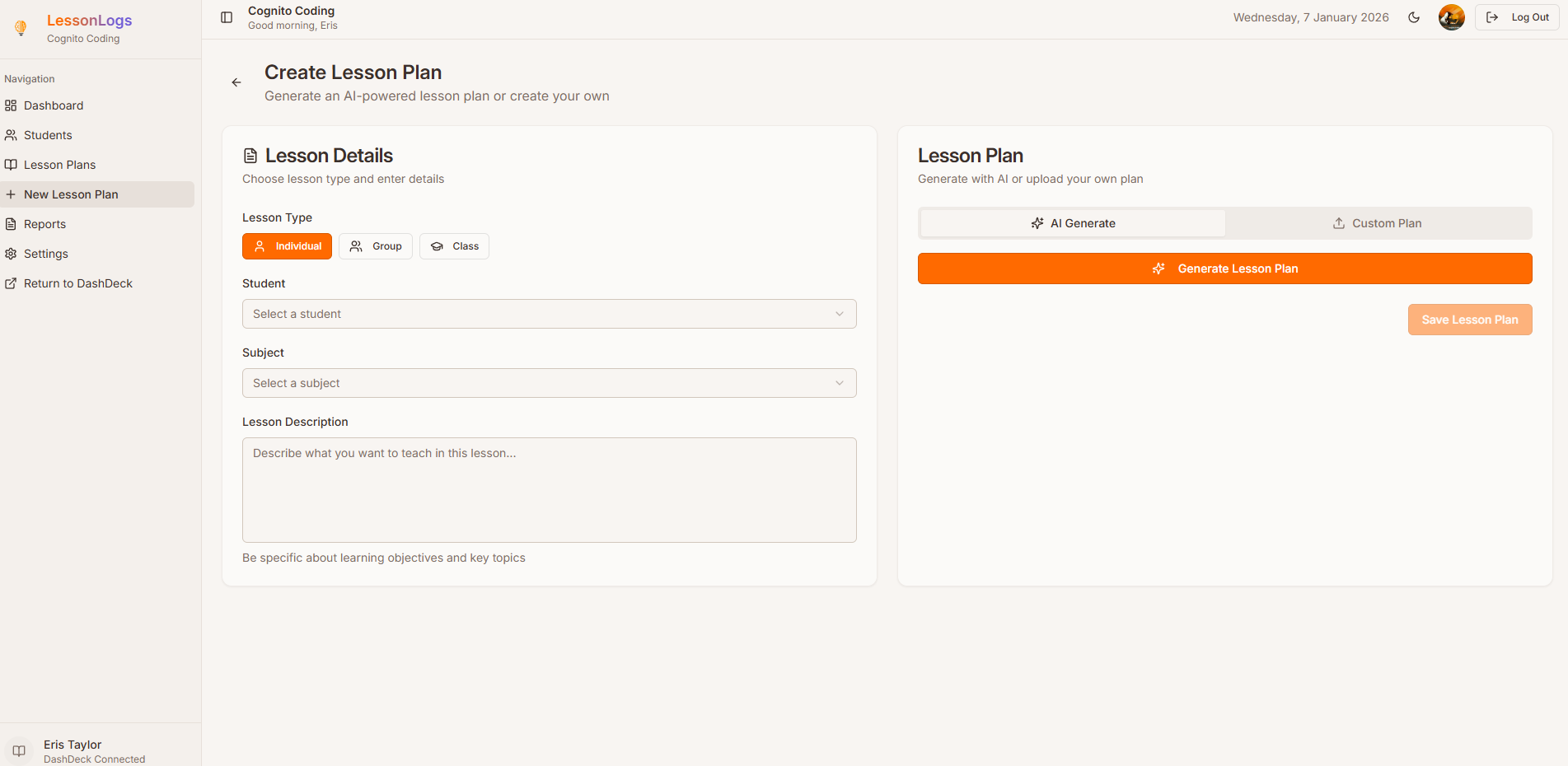Select the Individual lesson type
Viewport: 1568px width, 766px height.
click(287, 245)
